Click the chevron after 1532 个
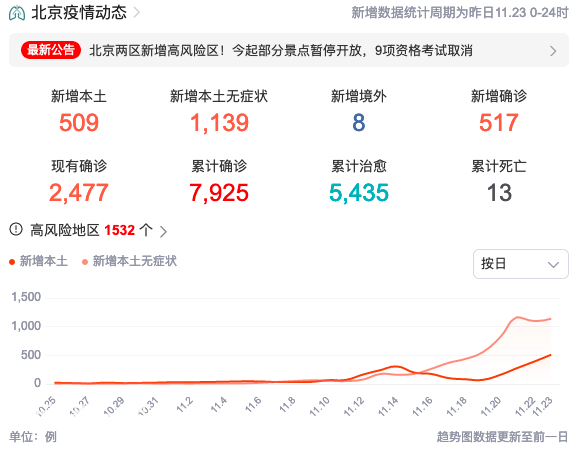 coord(163,231)
